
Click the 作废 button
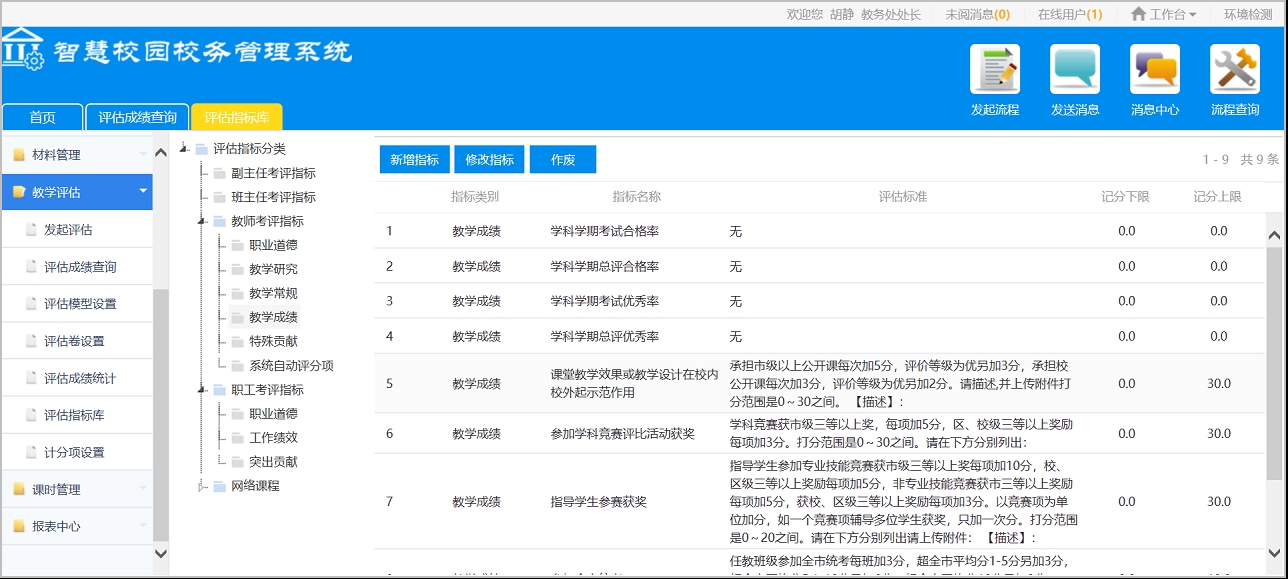(563, 160)
